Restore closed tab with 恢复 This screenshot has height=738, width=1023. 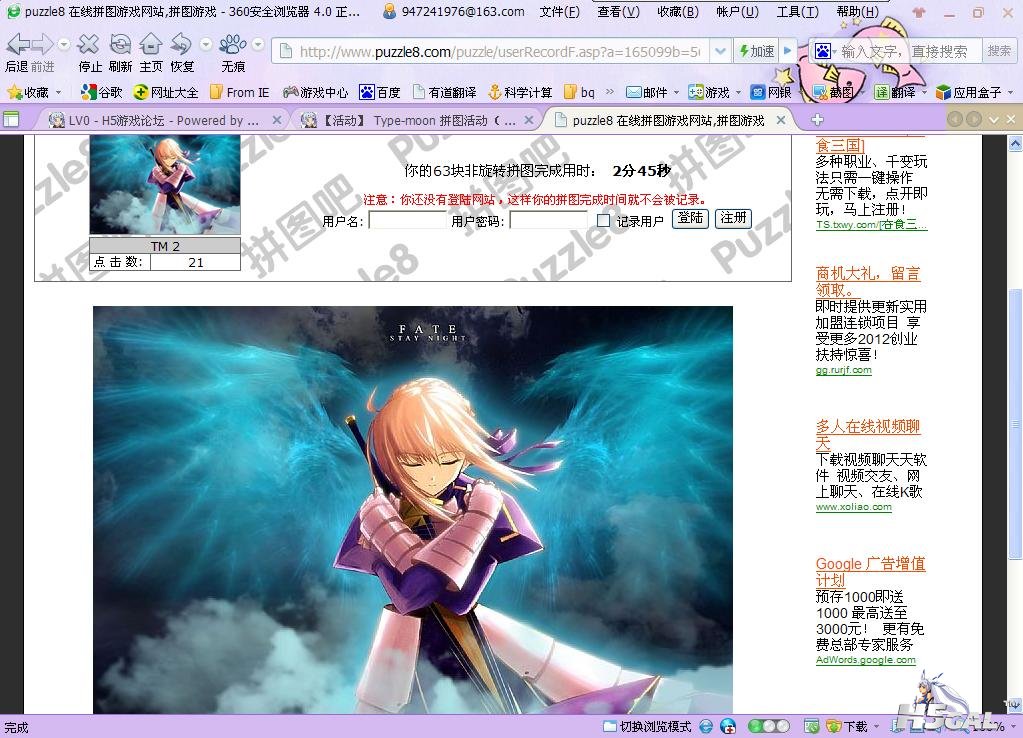(x=182, y=45)
